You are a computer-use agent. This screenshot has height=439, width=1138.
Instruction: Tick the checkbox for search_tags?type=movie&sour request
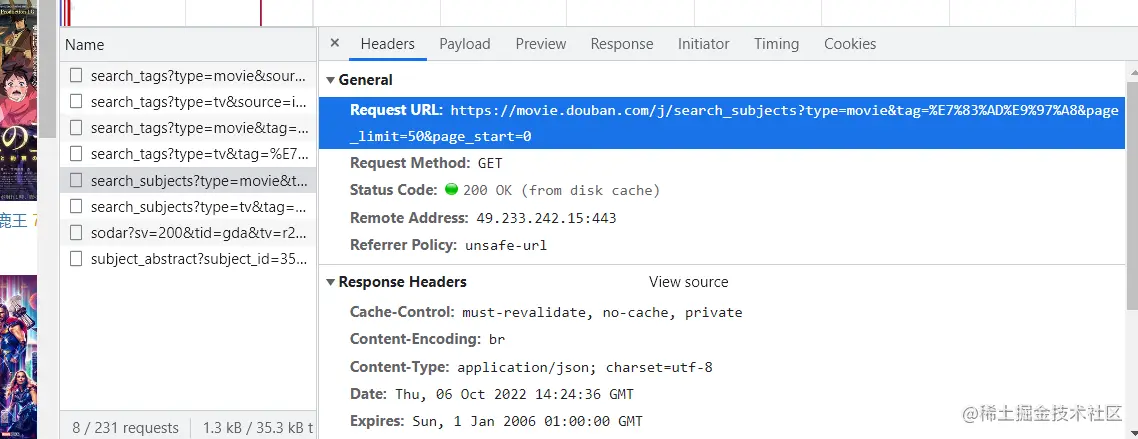click(76, 75)
